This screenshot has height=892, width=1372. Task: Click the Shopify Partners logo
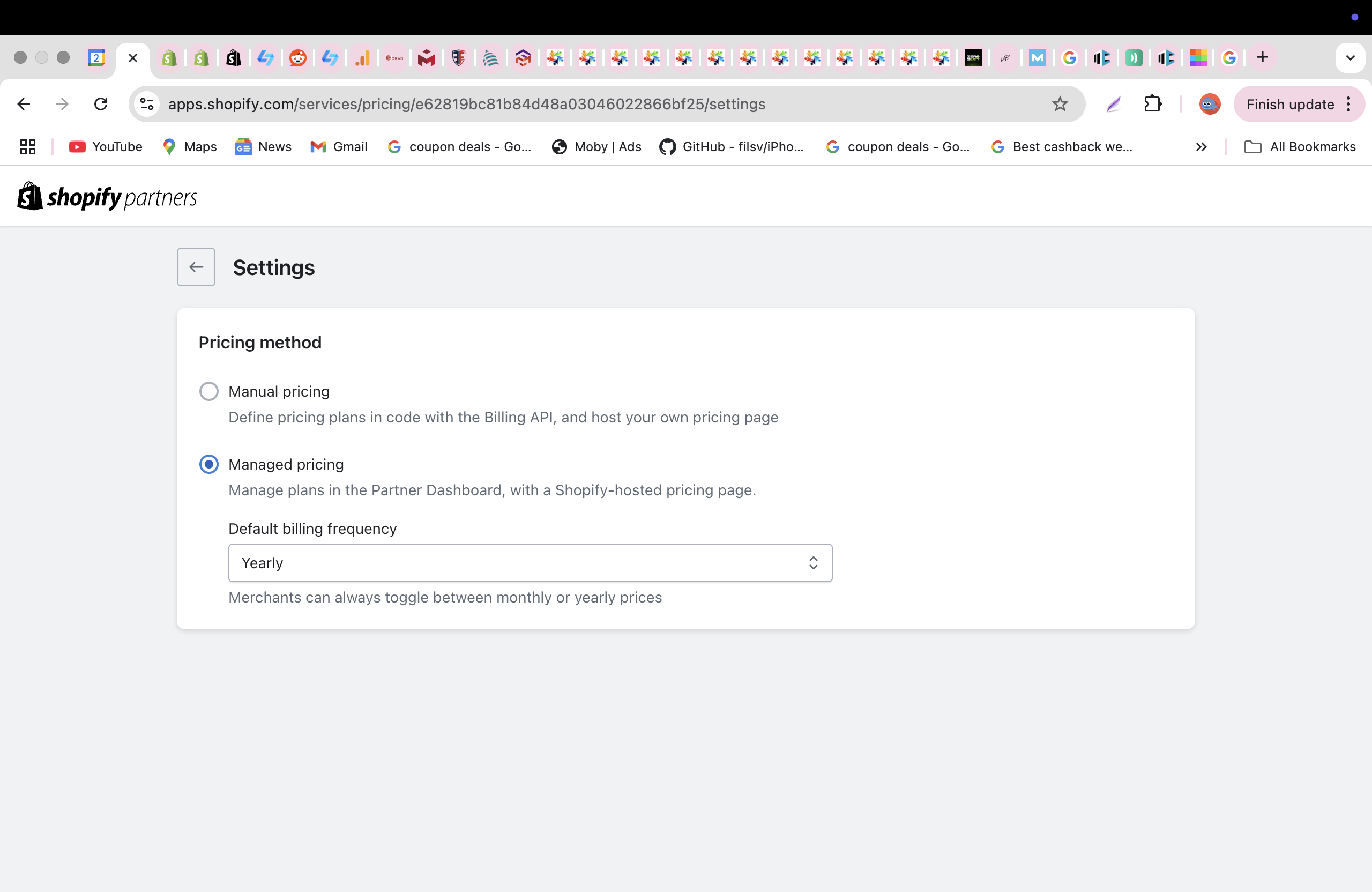pyautogui.click(x=107, y=197)
